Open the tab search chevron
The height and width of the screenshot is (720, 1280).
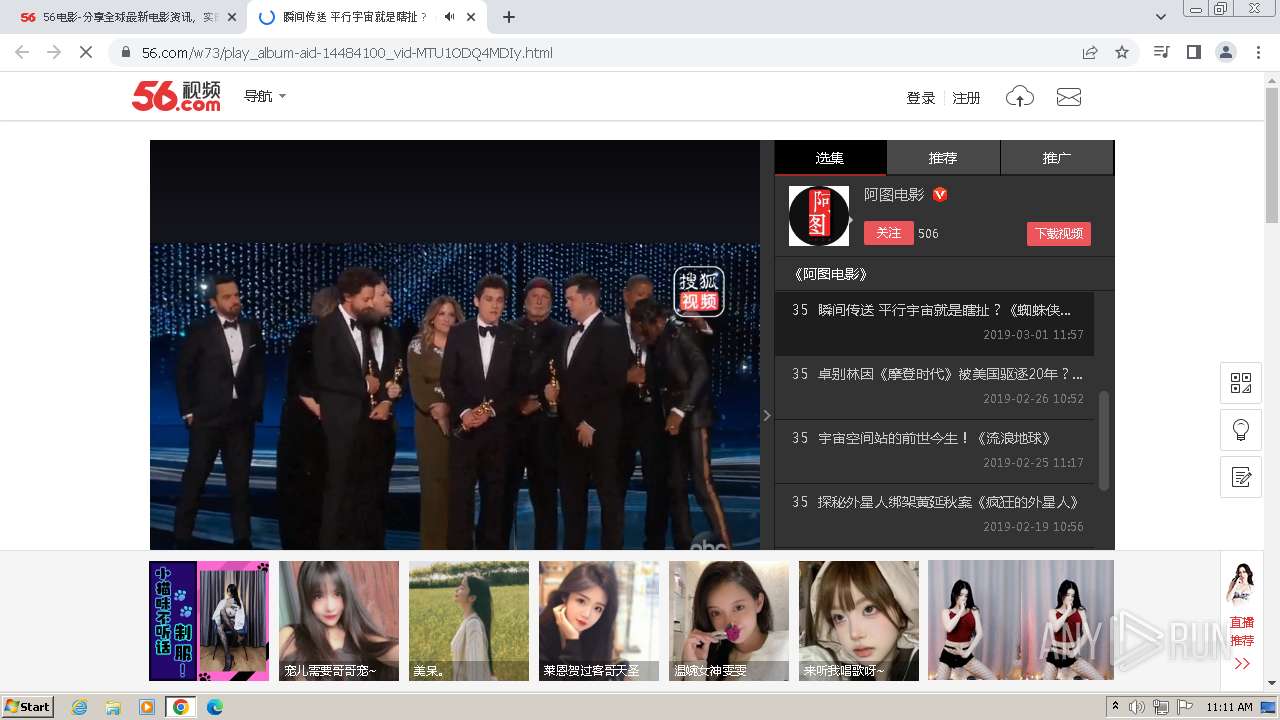click(1161, 17)
